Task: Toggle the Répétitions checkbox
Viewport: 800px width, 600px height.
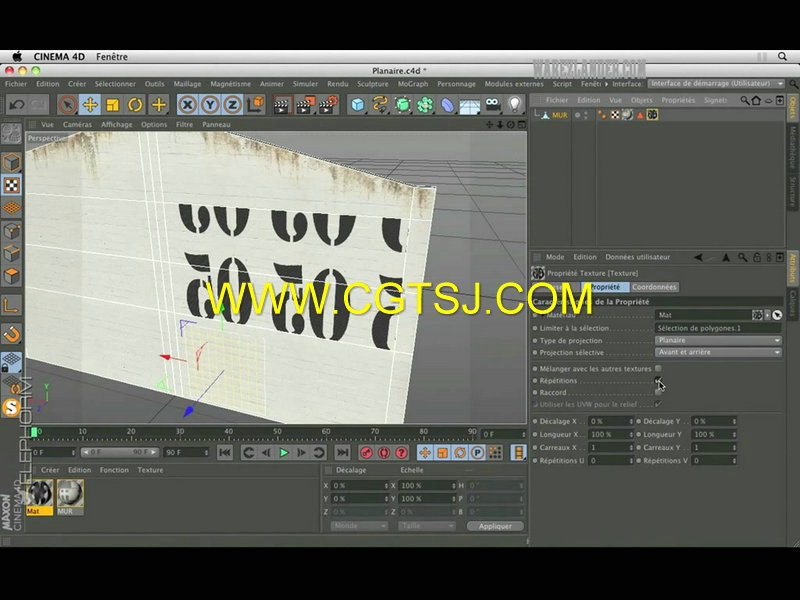Action: tap(658, 381)
